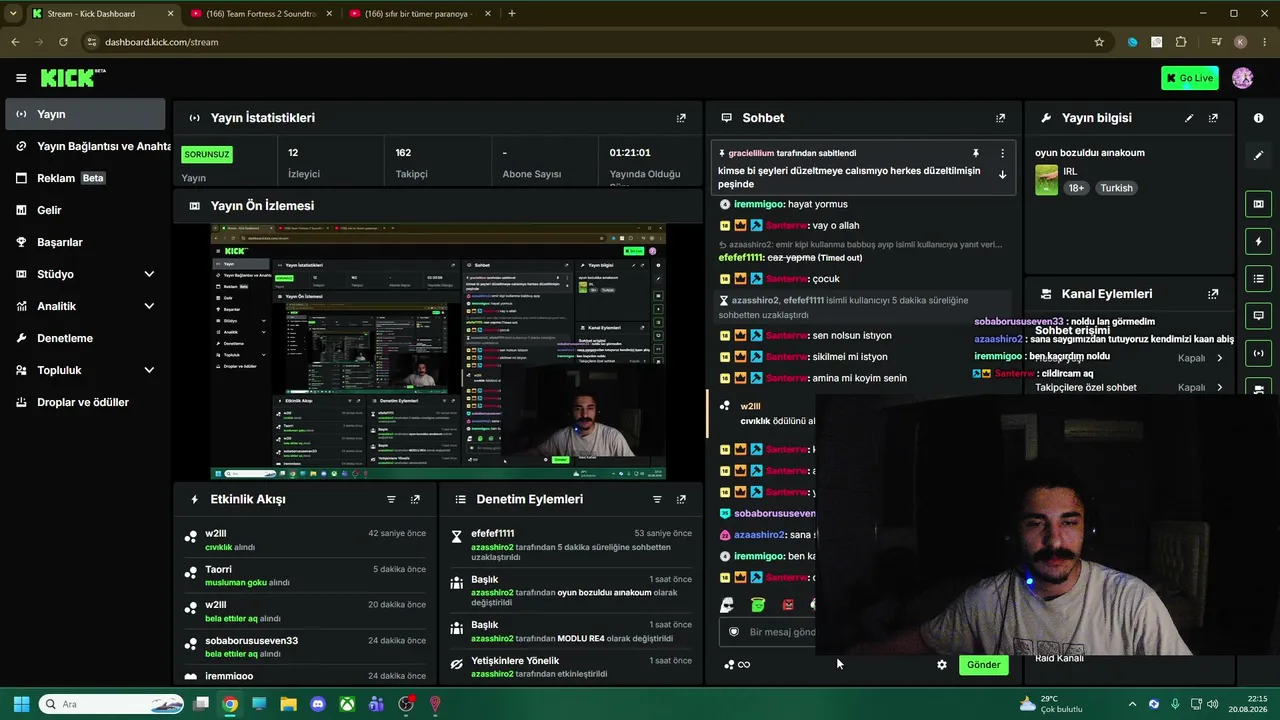Show hidden system tray icons
1280x720 pixels.
pos(1132,704)
